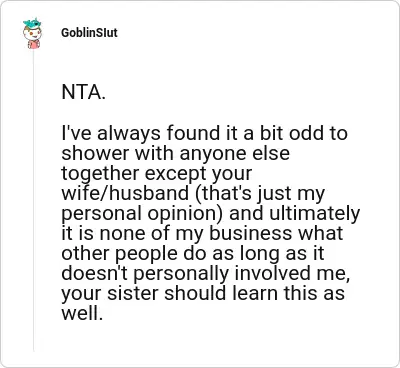Click the word "ultimately" in the comment
Viewport: 400px width, 368px height.
point(315,214)
